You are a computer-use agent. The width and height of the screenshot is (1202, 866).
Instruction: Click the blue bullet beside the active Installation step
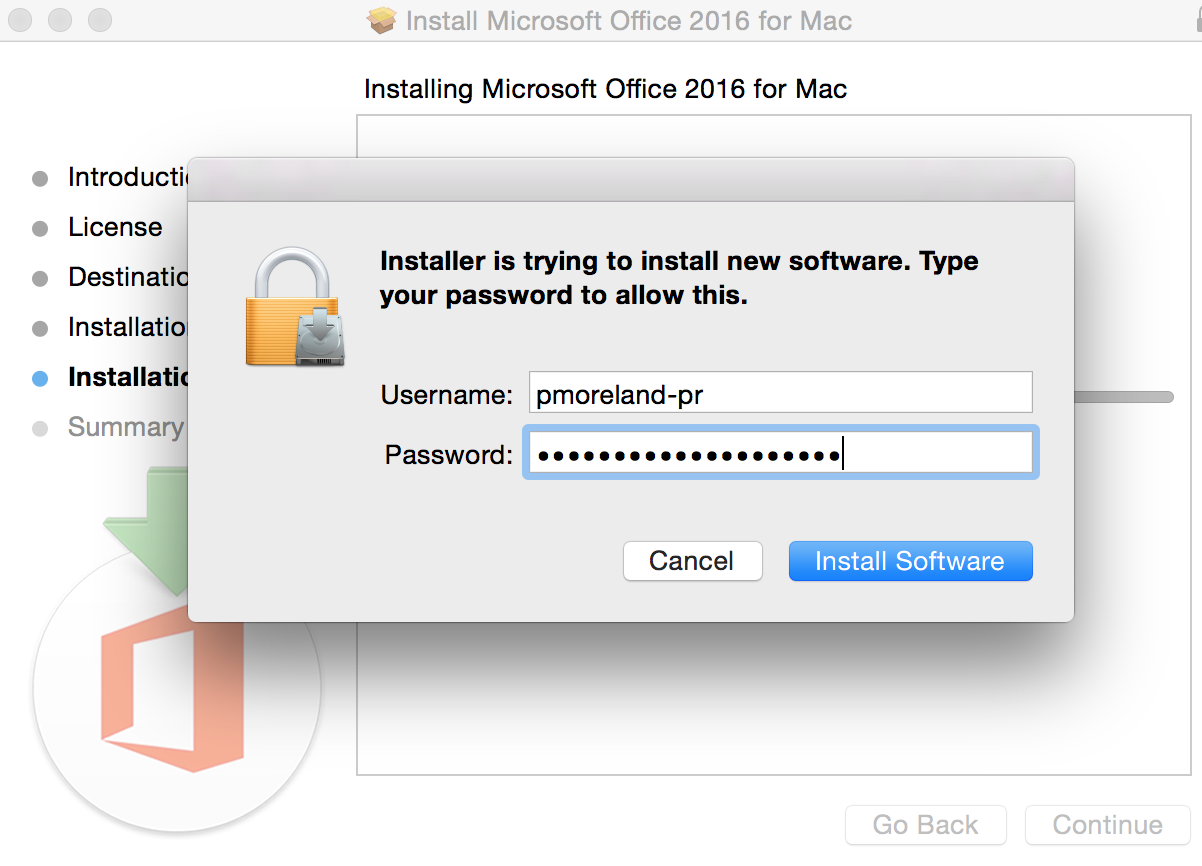coord(40,378)
